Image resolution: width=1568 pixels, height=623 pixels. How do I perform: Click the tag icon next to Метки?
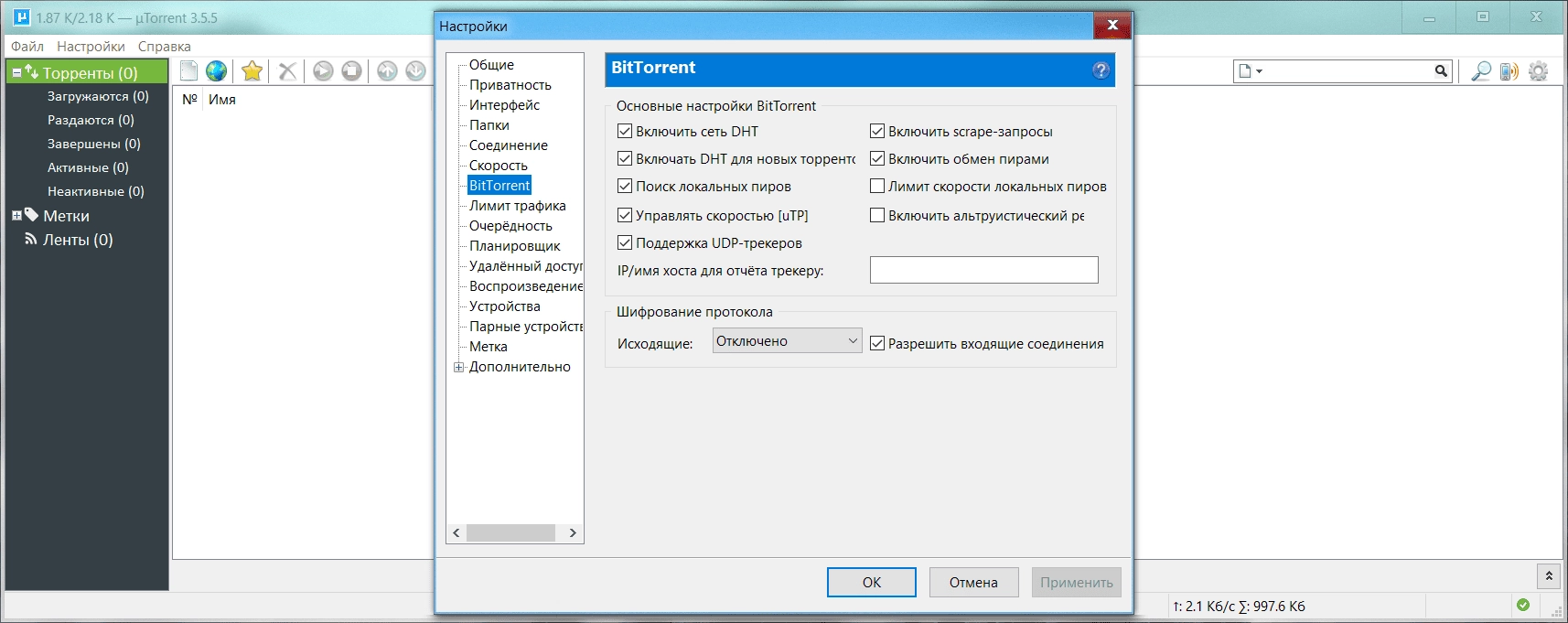pos(31,215)
